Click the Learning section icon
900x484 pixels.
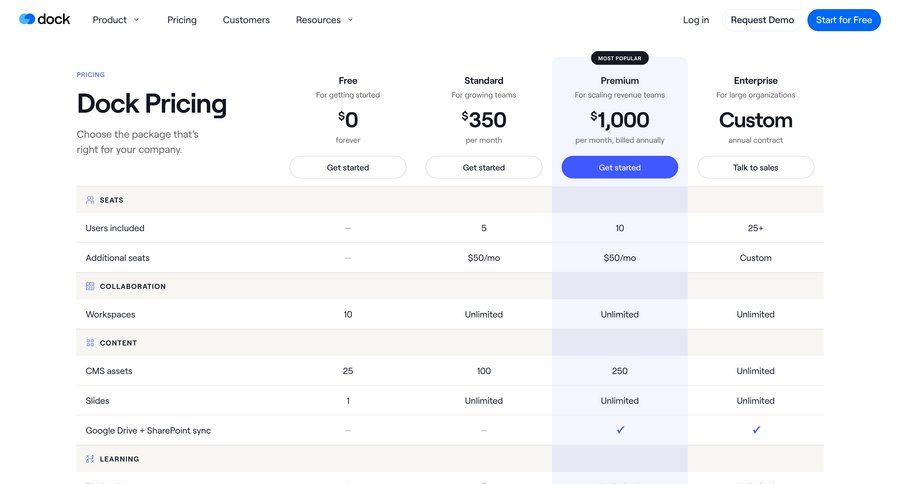(90, 459)
